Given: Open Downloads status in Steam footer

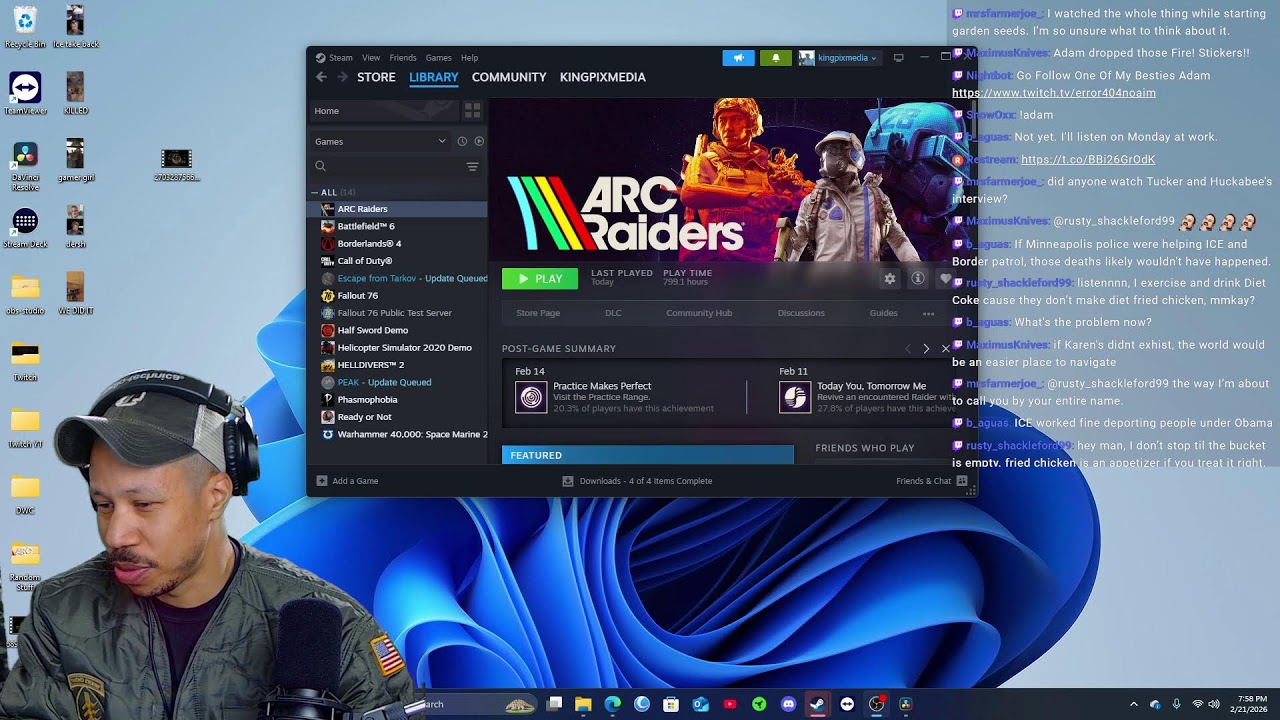Looking at the screenshot, I should coord(637,481).
